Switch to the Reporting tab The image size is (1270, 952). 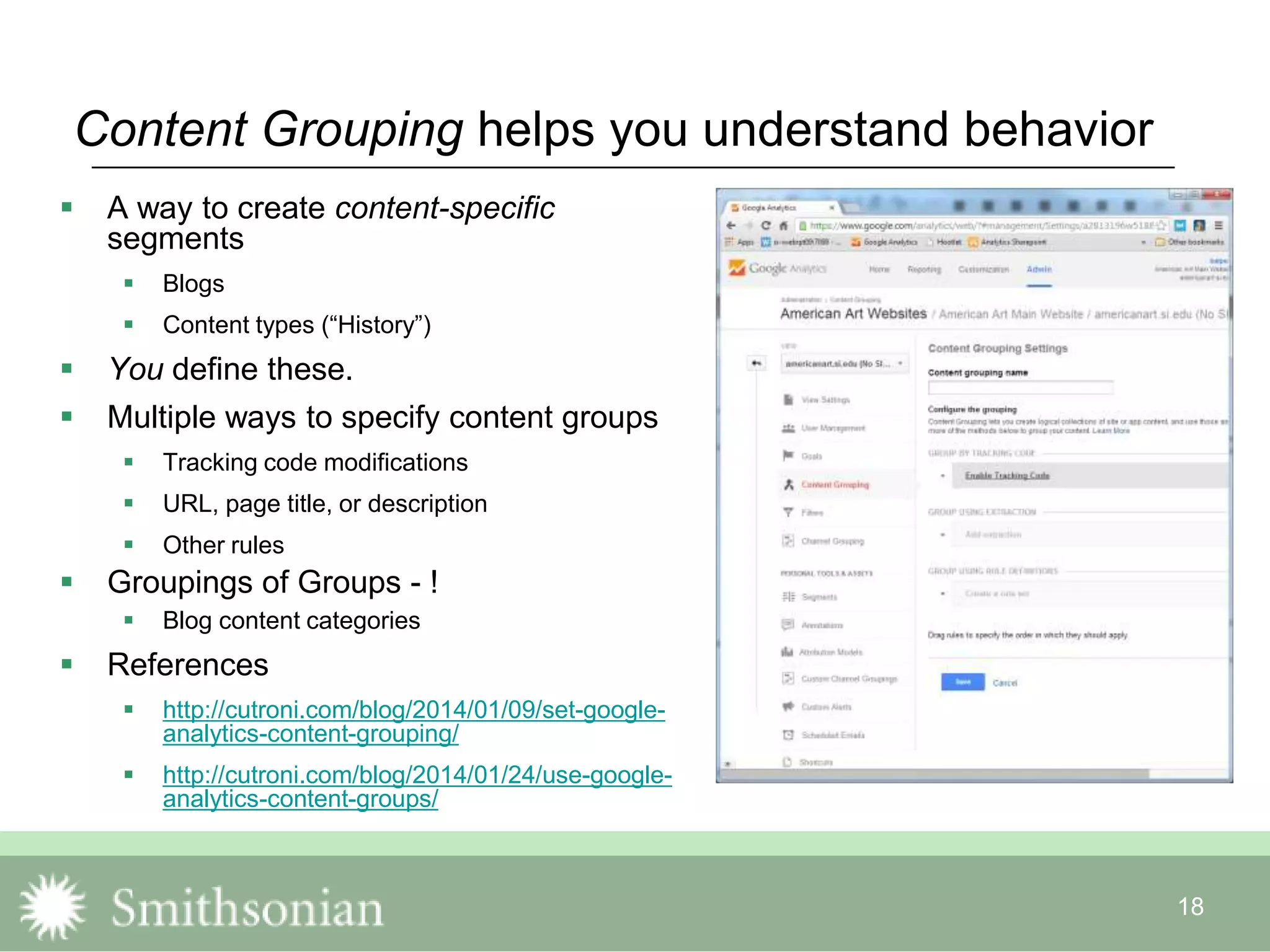pos(924,269)
